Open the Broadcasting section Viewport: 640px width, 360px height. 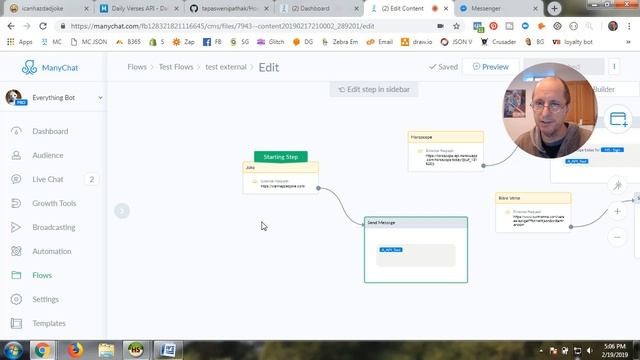pyautogui.click(x=54, y=227)
